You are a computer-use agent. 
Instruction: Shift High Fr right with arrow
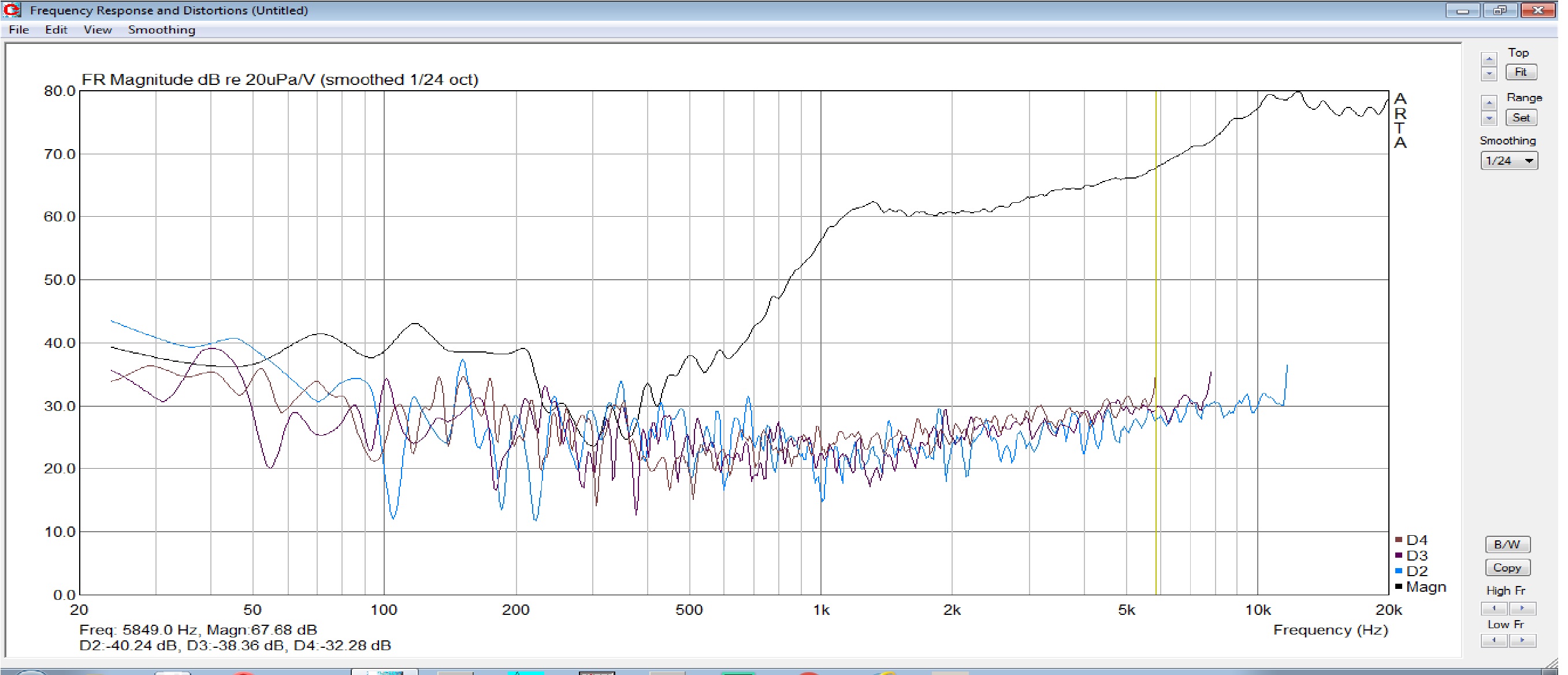point(1522,608)
